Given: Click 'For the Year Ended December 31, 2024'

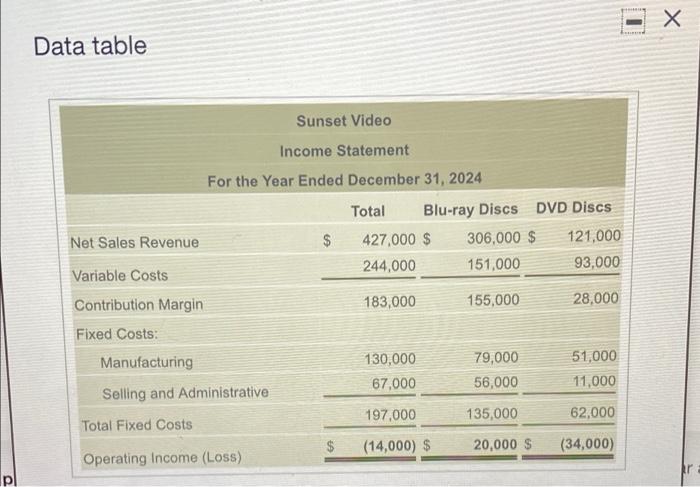Looking at the screenshot, I should pyautogui.click(x=345, y=180).
